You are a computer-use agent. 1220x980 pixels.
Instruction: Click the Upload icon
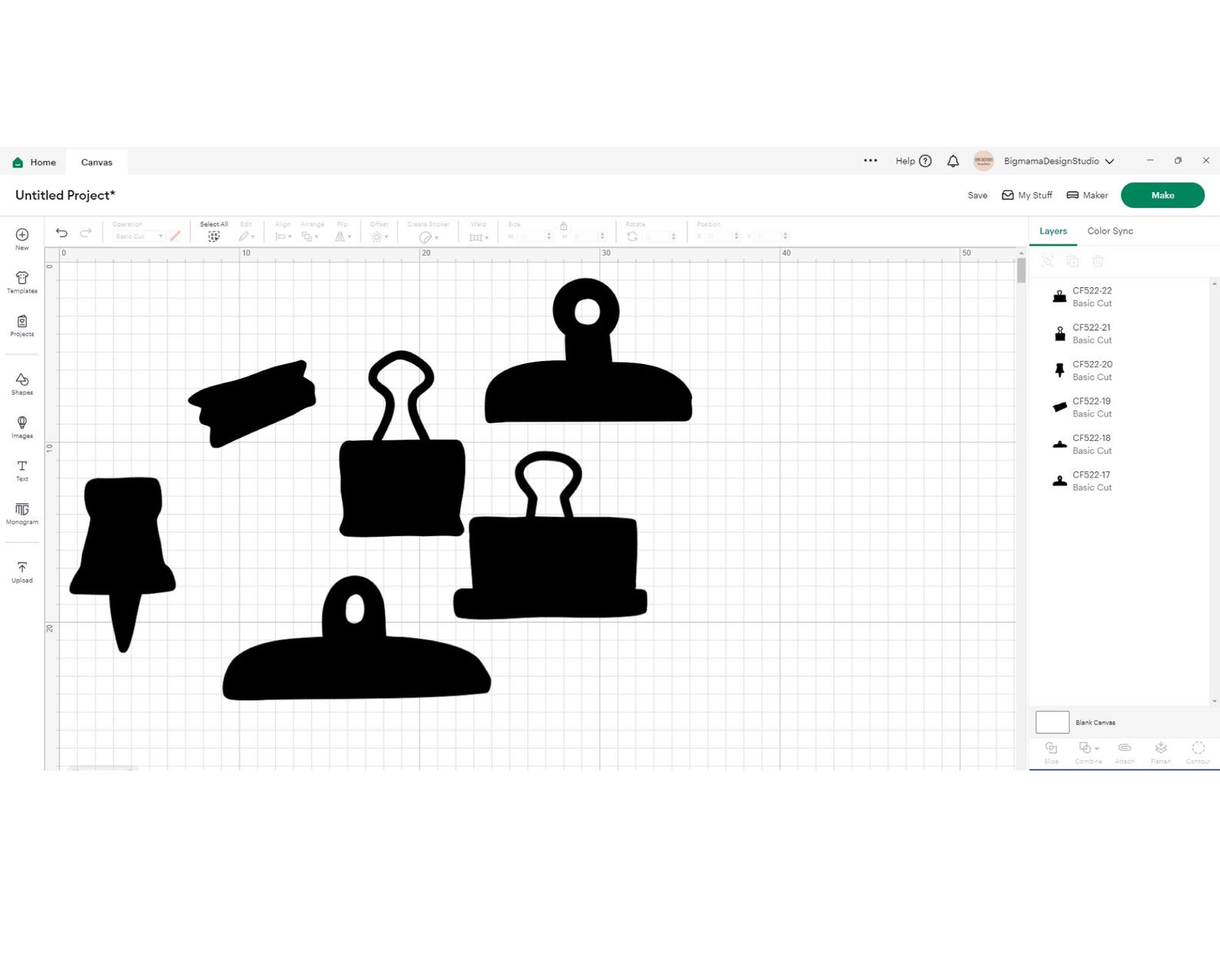pos(22,572)
